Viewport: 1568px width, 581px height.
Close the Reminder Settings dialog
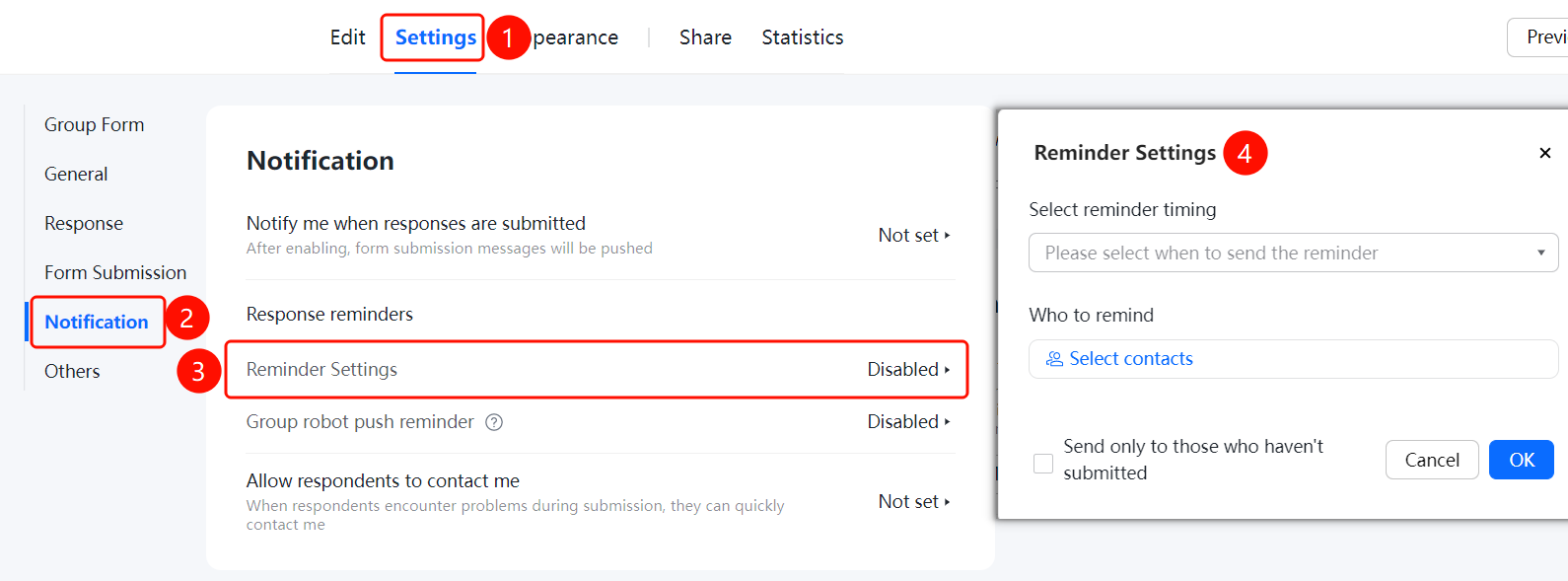(1544, 153)
